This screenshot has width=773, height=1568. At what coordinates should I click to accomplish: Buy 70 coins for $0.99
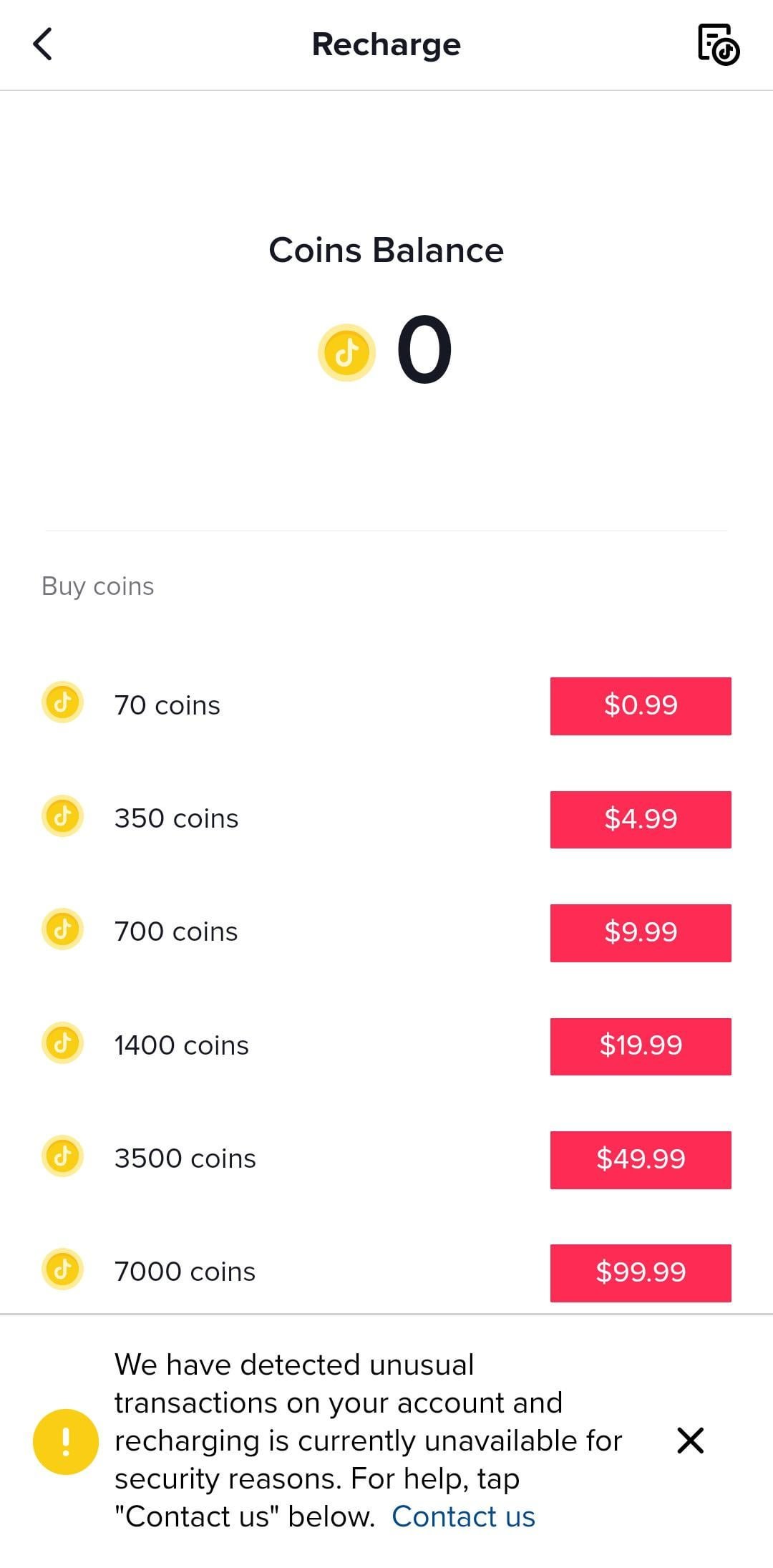click(x=641, y=706)
